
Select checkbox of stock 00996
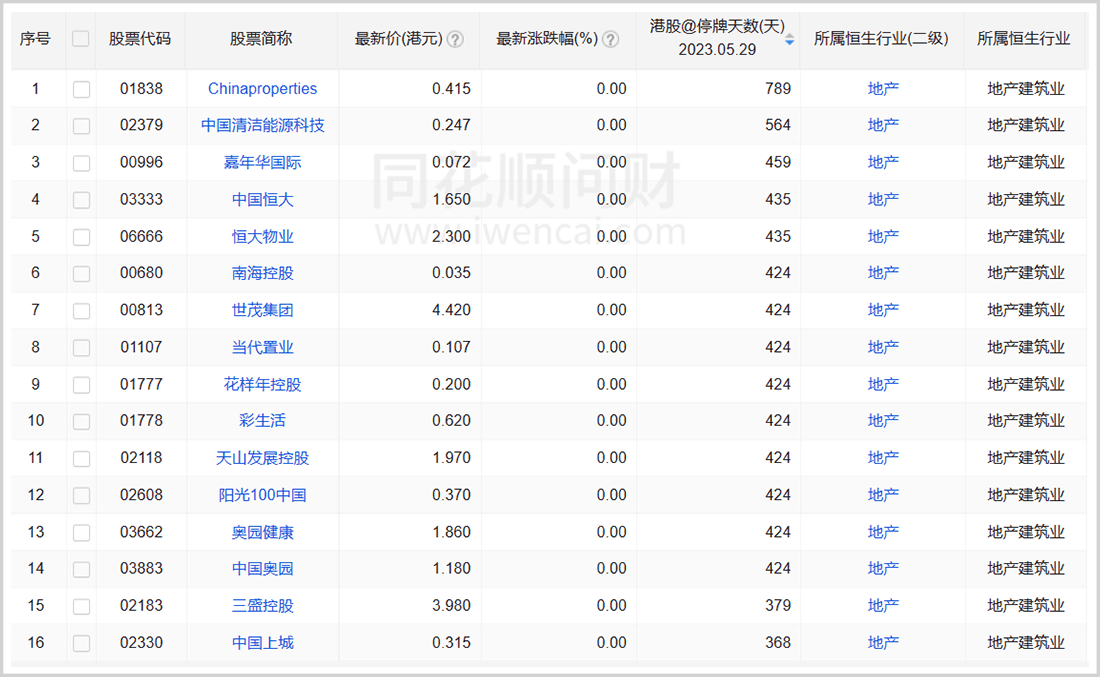coord(81,163)
